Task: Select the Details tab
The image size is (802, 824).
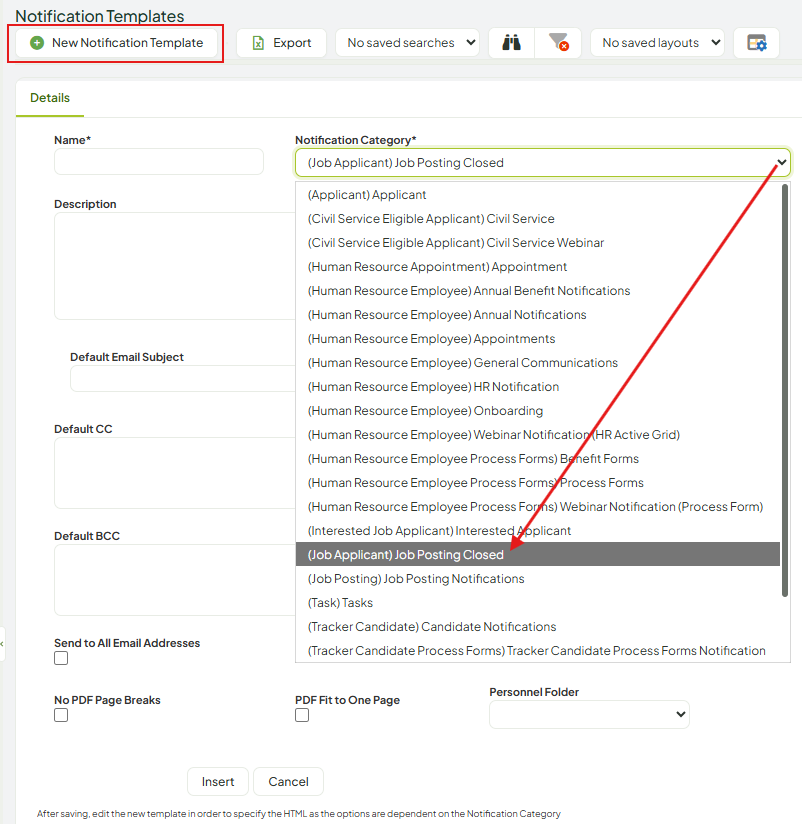Action: (50, 98)
